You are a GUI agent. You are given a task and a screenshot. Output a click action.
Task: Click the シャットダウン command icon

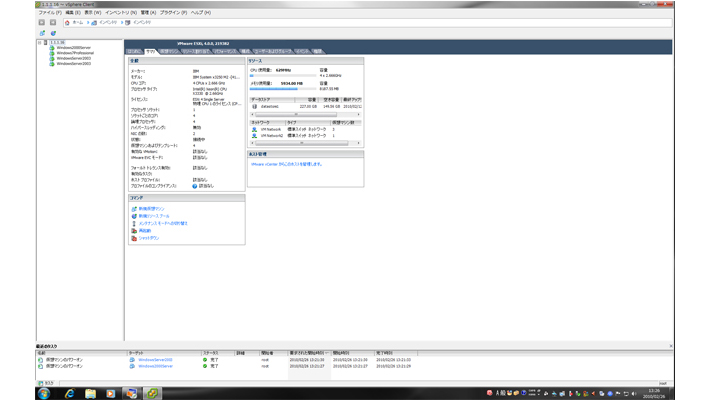134,238
